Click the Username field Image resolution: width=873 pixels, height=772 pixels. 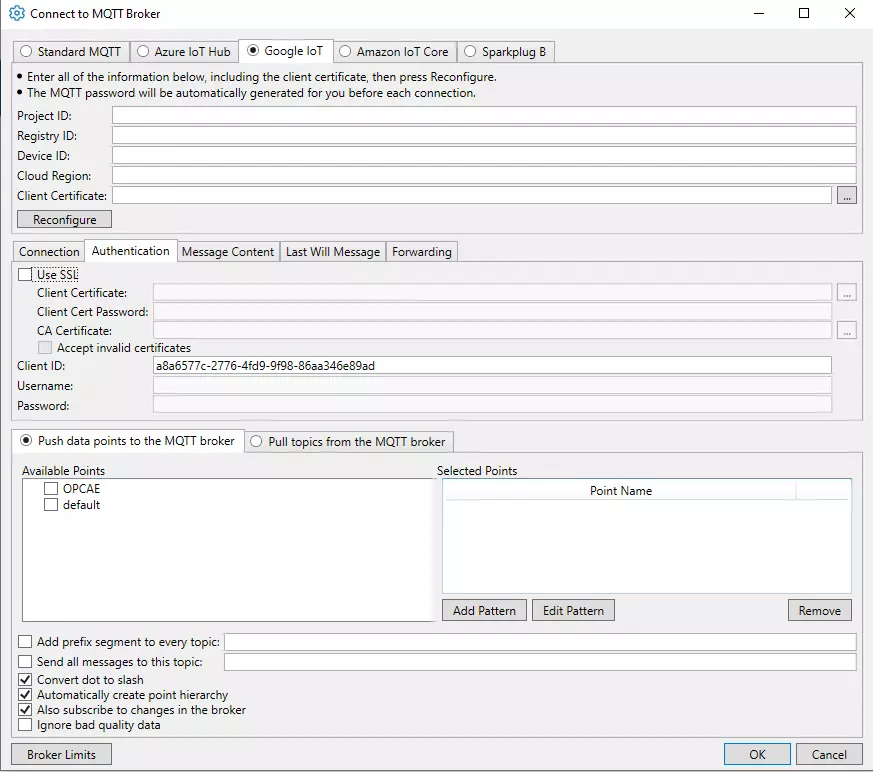[492, 386]
